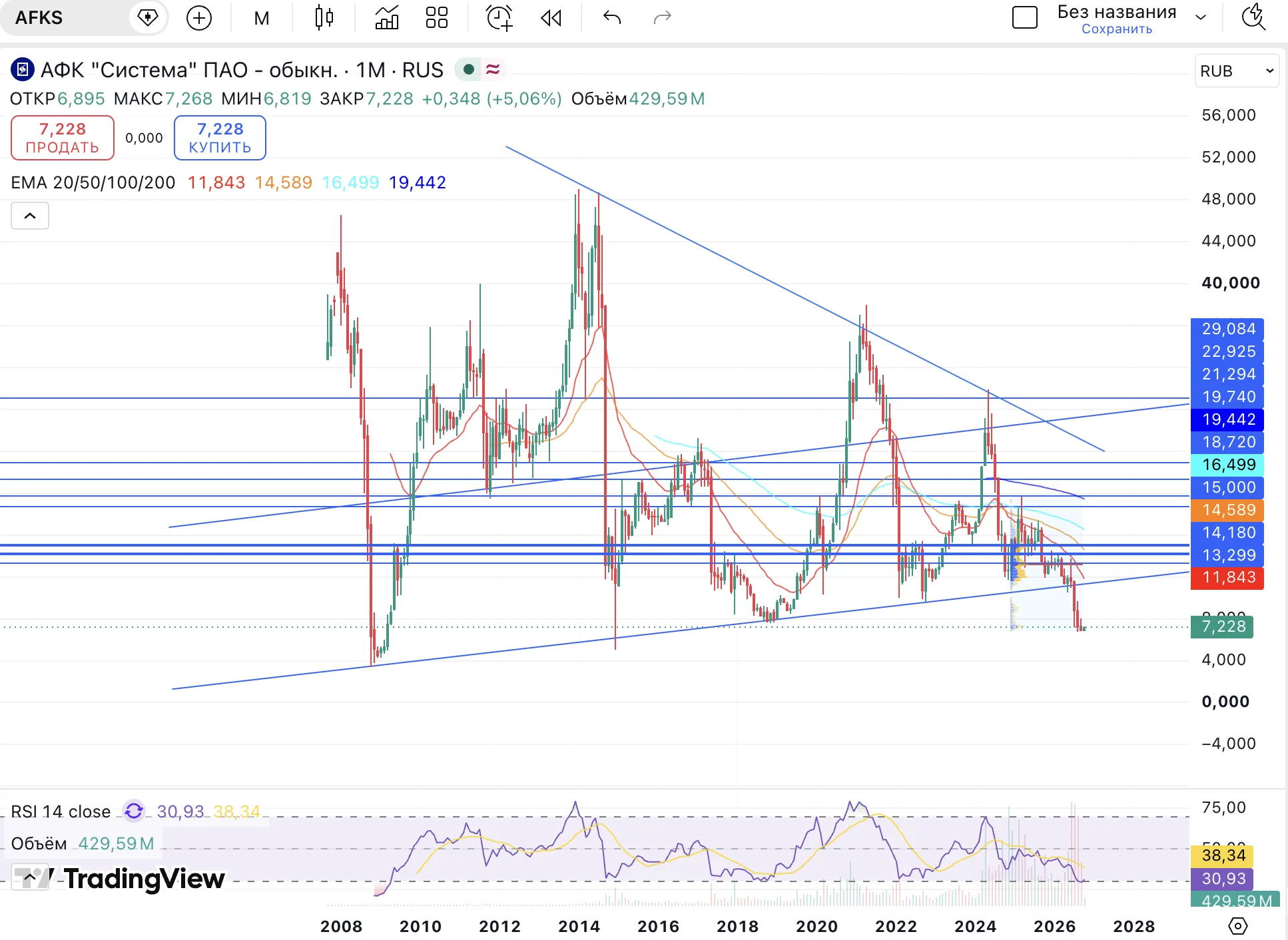Click the green market status dot
The image size is (1288, 940).
tap(468, 69)
